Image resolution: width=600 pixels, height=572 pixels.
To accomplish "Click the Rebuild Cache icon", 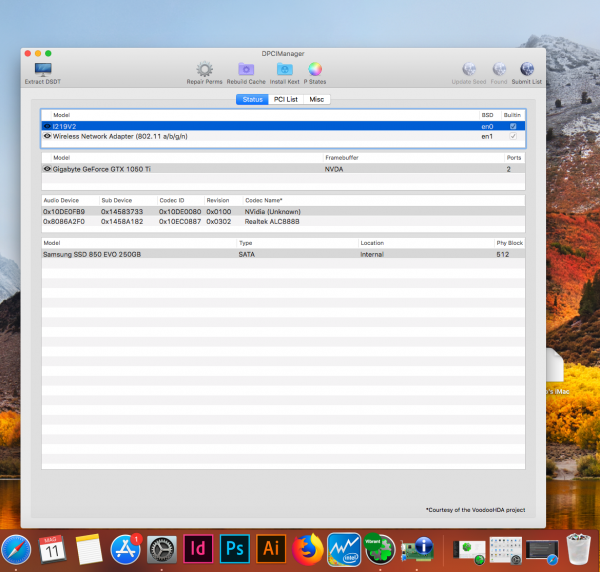I will [x=245, y=70].
